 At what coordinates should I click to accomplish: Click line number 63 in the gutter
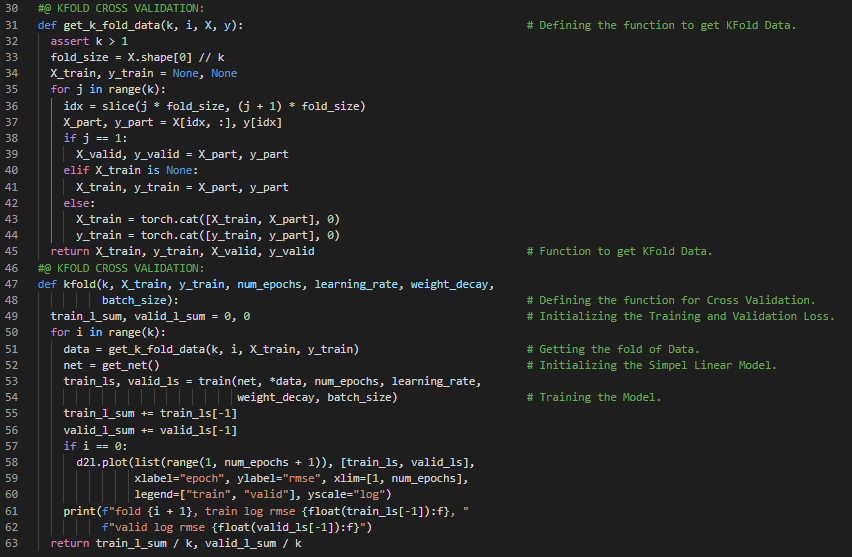[12, 543]
